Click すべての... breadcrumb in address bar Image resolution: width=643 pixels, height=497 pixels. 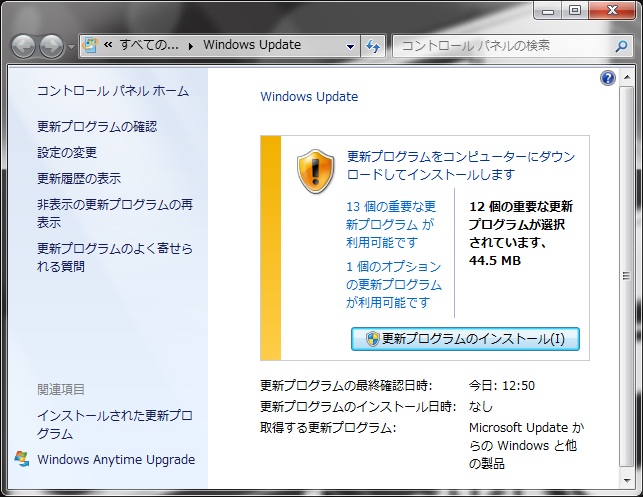(149, 45)
